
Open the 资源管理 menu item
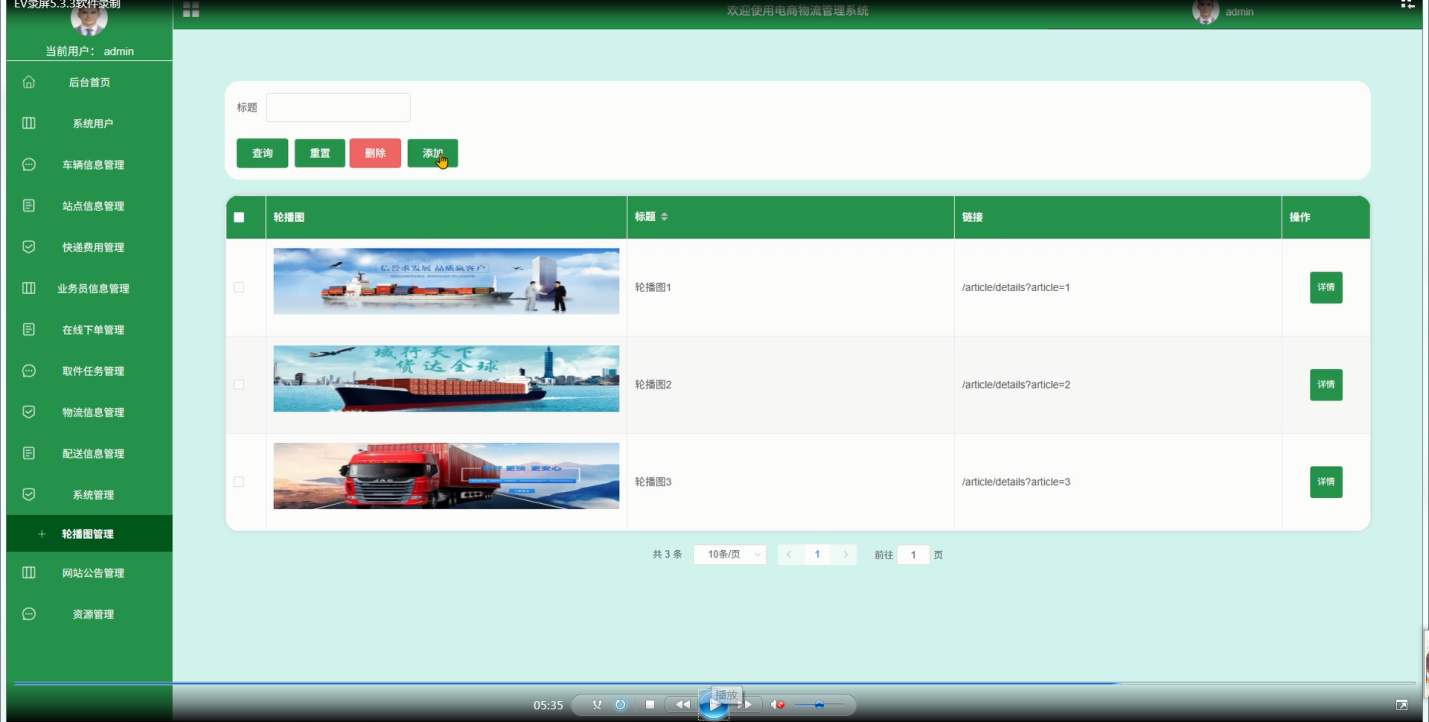[x=89, y=614]
